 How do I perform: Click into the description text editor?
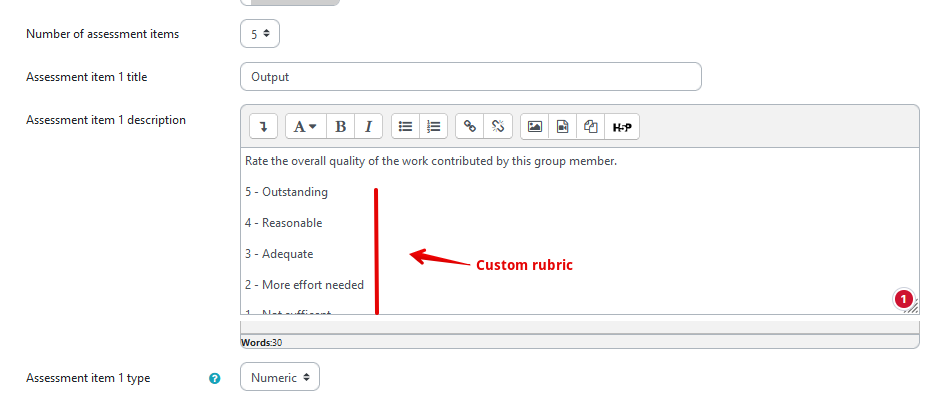(580, 231)
